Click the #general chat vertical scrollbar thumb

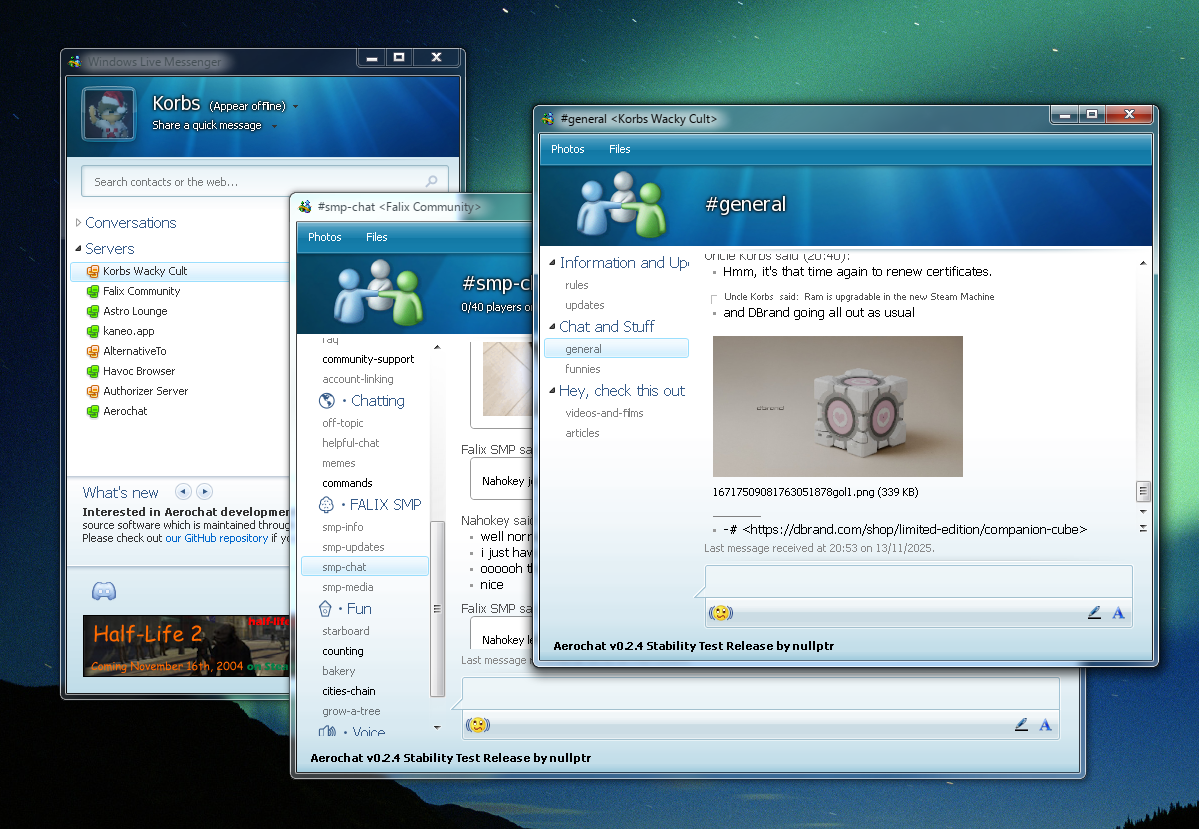1143,491
